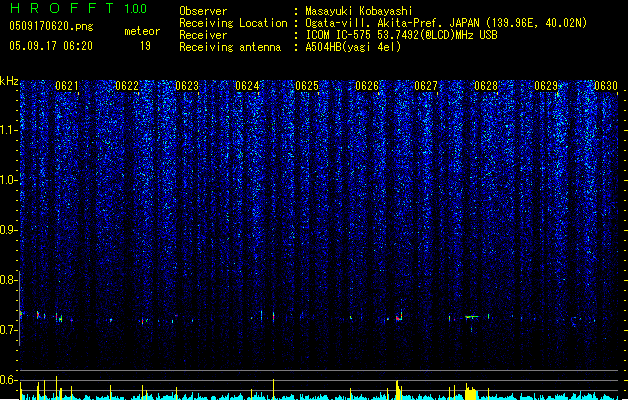Click the ICOM IC-575 receiver details
629x400 pixels.
coord(401,35)
